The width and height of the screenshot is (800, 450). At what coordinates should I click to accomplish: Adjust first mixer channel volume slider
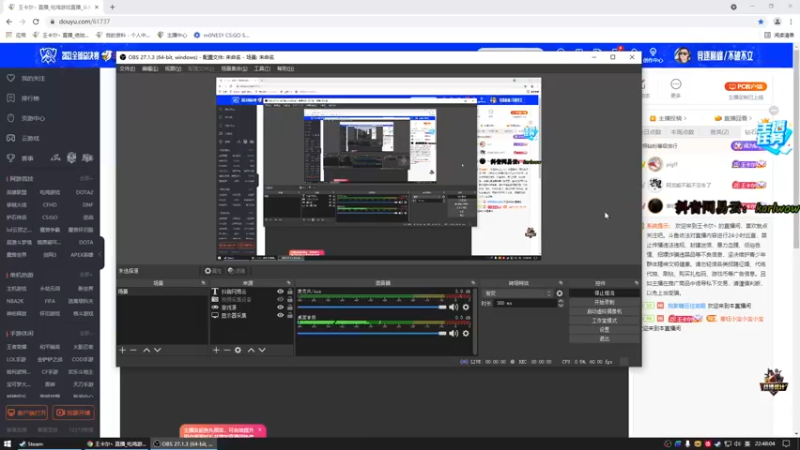point(372,307)
